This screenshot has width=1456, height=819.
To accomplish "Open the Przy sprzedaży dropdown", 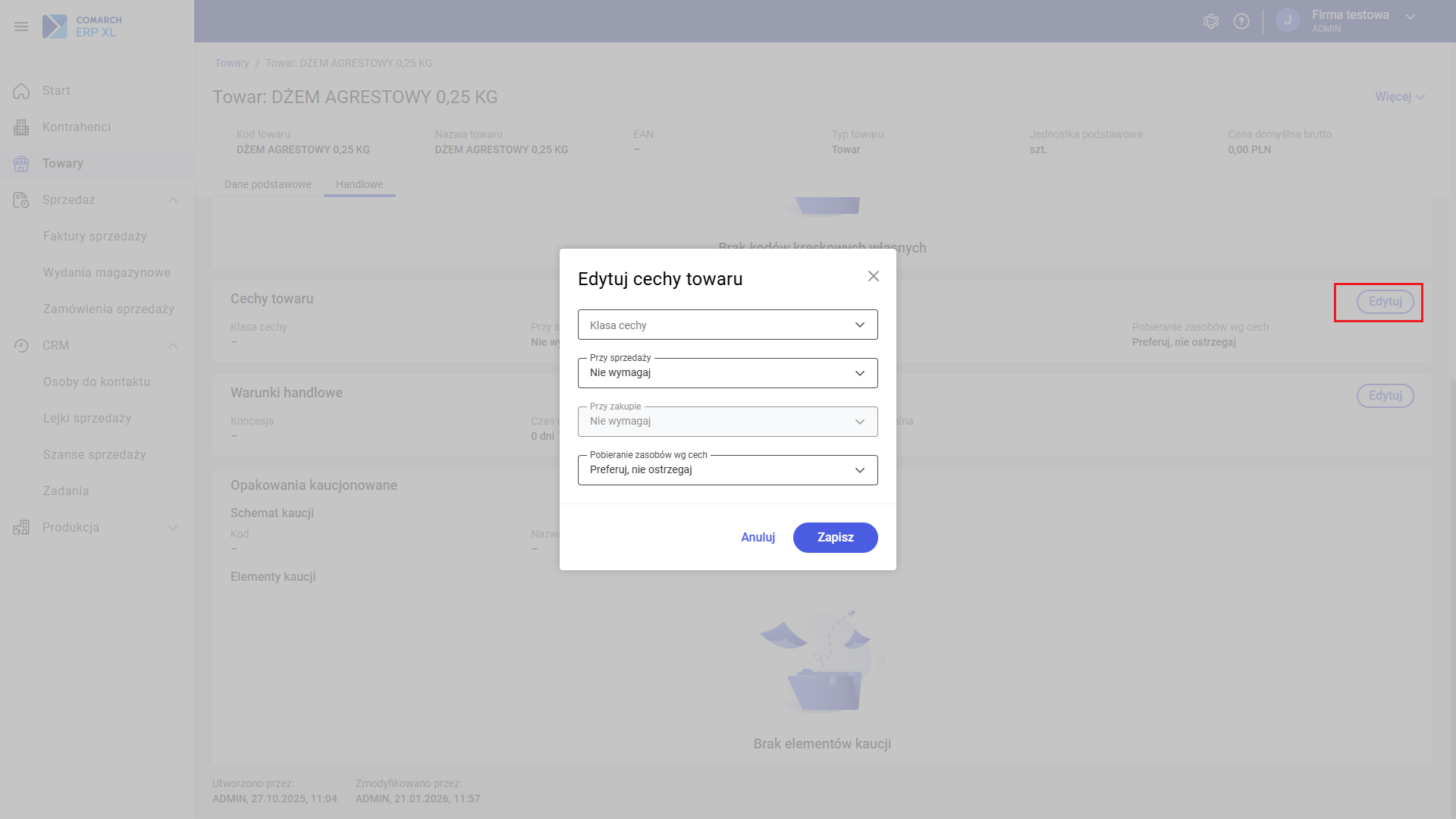I will pyautogui.click(x=727, y=373).
